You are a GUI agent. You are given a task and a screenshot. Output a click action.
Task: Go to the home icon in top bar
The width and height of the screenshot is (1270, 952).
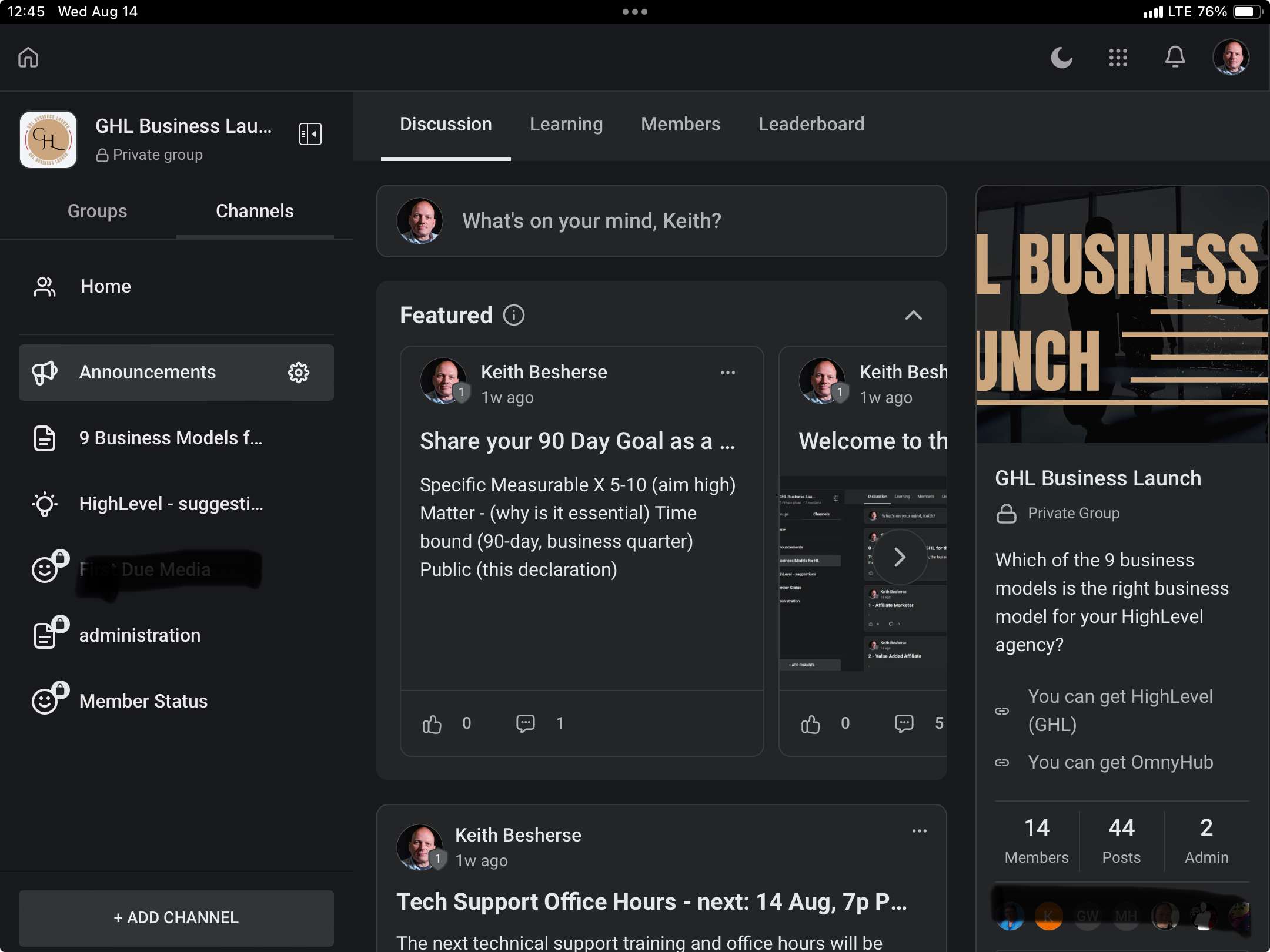tap(28, 58)
